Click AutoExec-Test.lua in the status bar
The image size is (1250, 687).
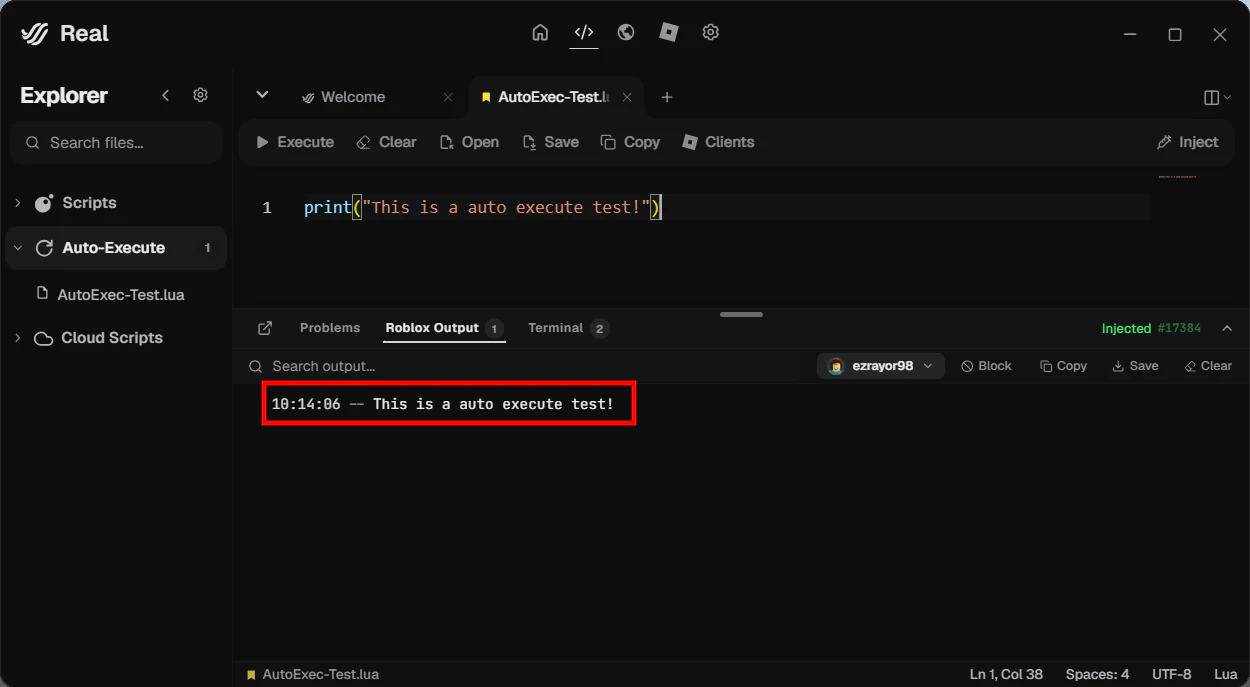(x=312, y=674)
